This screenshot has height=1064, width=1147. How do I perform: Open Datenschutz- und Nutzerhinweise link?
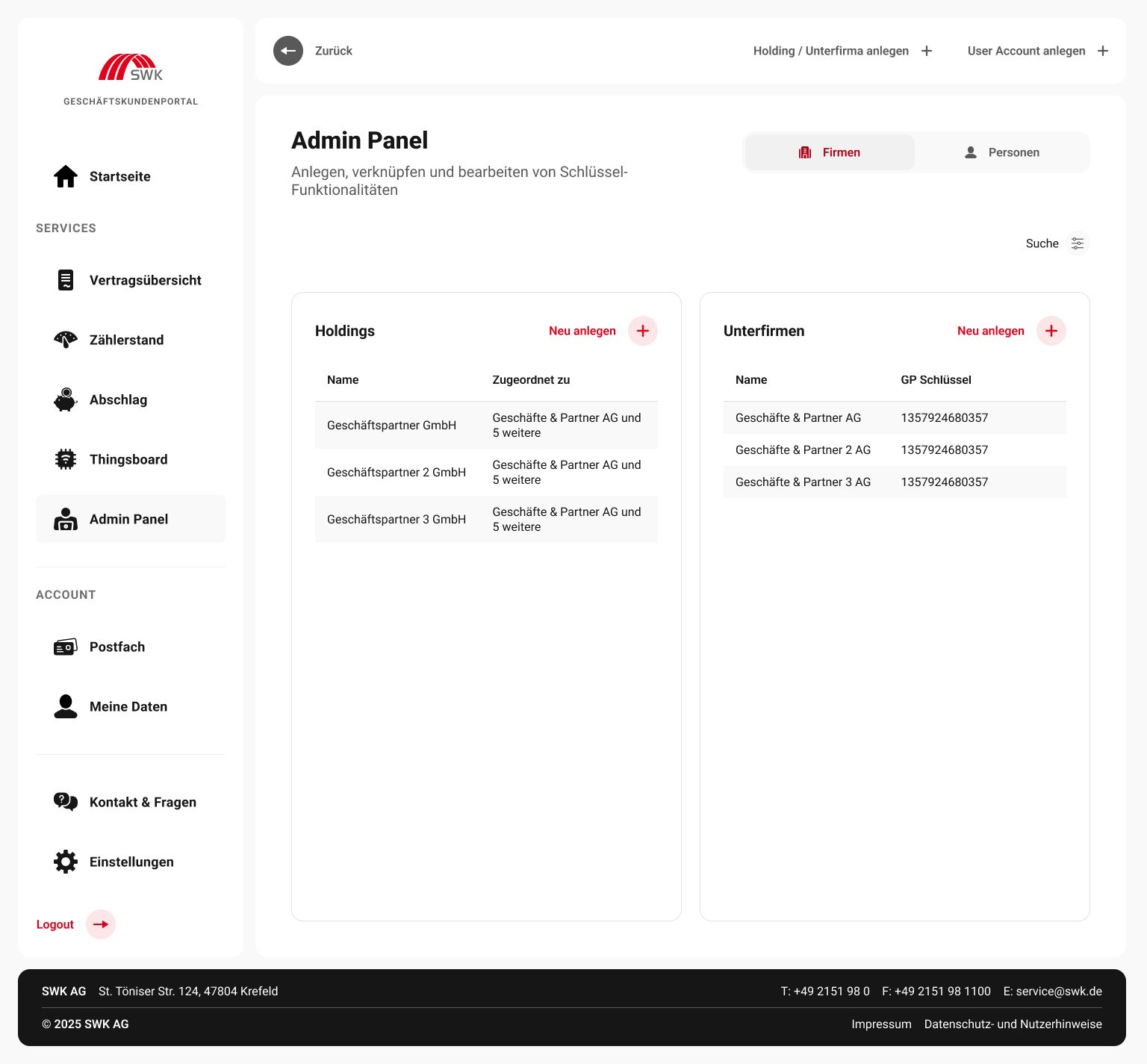pyautogui.click(x=1013, y=1024)
